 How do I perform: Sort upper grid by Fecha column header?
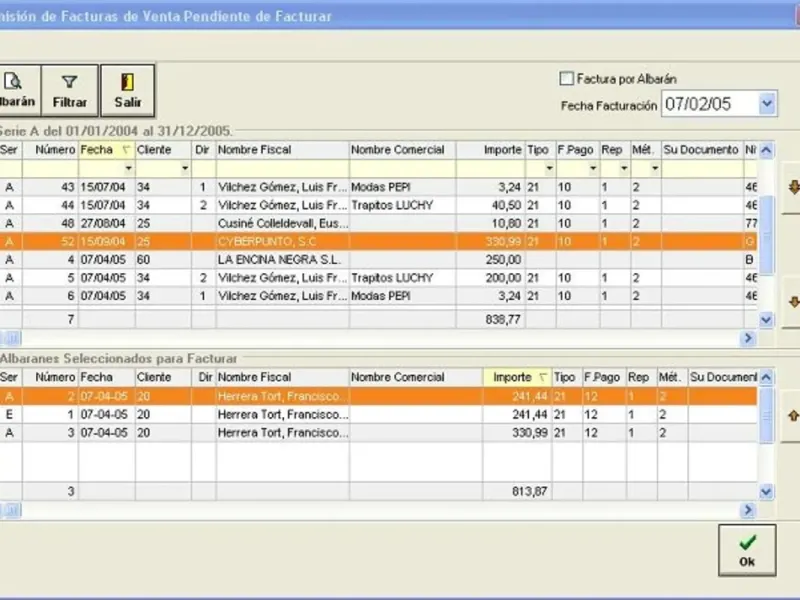click(106, 150)
